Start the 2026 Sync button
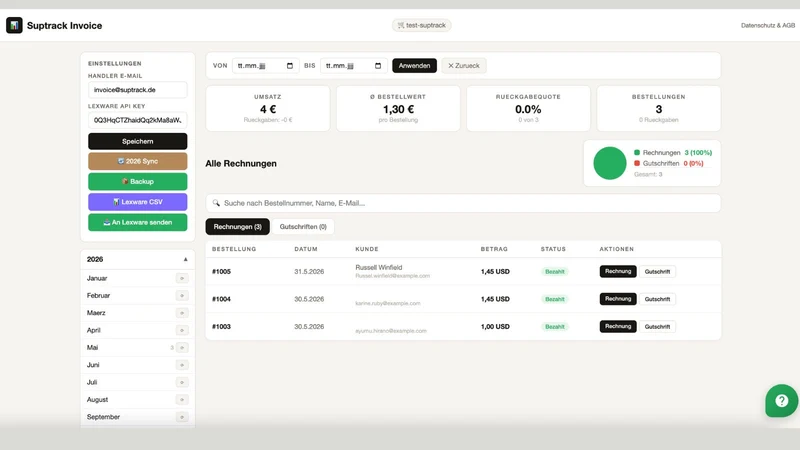The image size is (800, 450). tap(137, 161)
